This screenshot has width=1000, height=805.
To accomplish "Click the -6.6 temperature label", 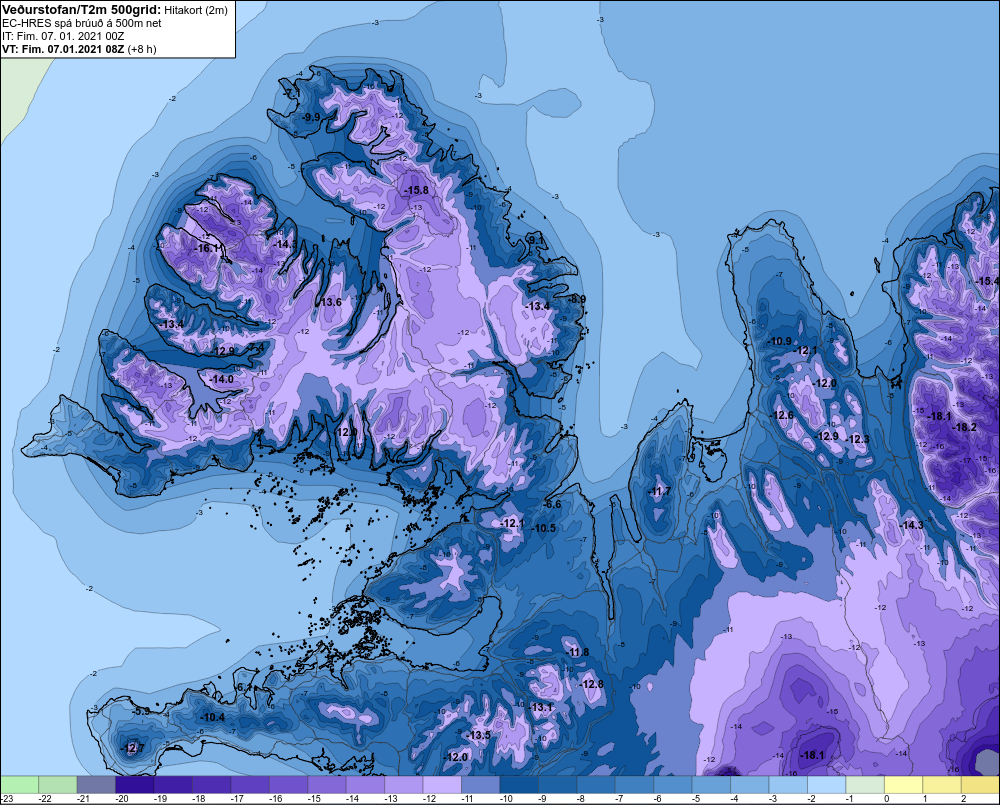I will pos(553,504).
